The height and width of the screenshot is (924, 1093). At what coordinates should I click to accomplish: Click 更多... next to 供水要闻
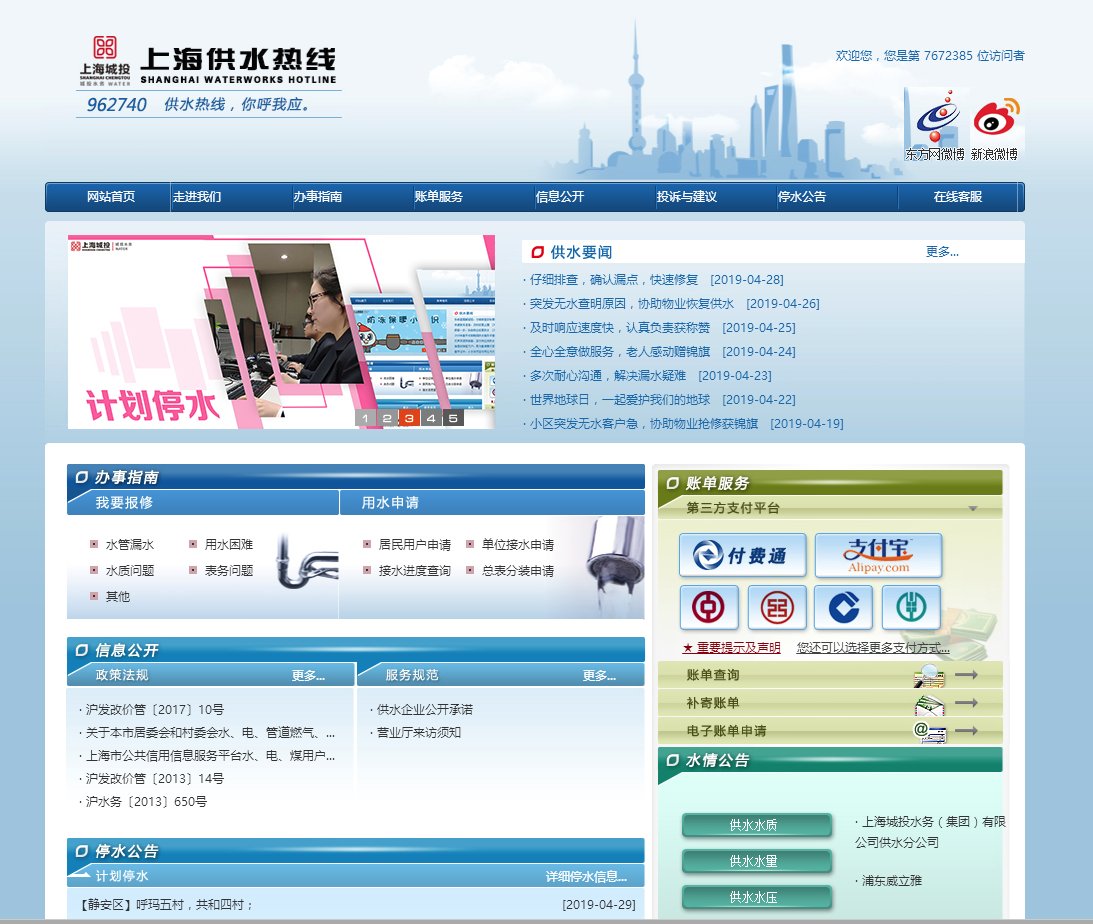pyautogui.click(x=942, y=252)
